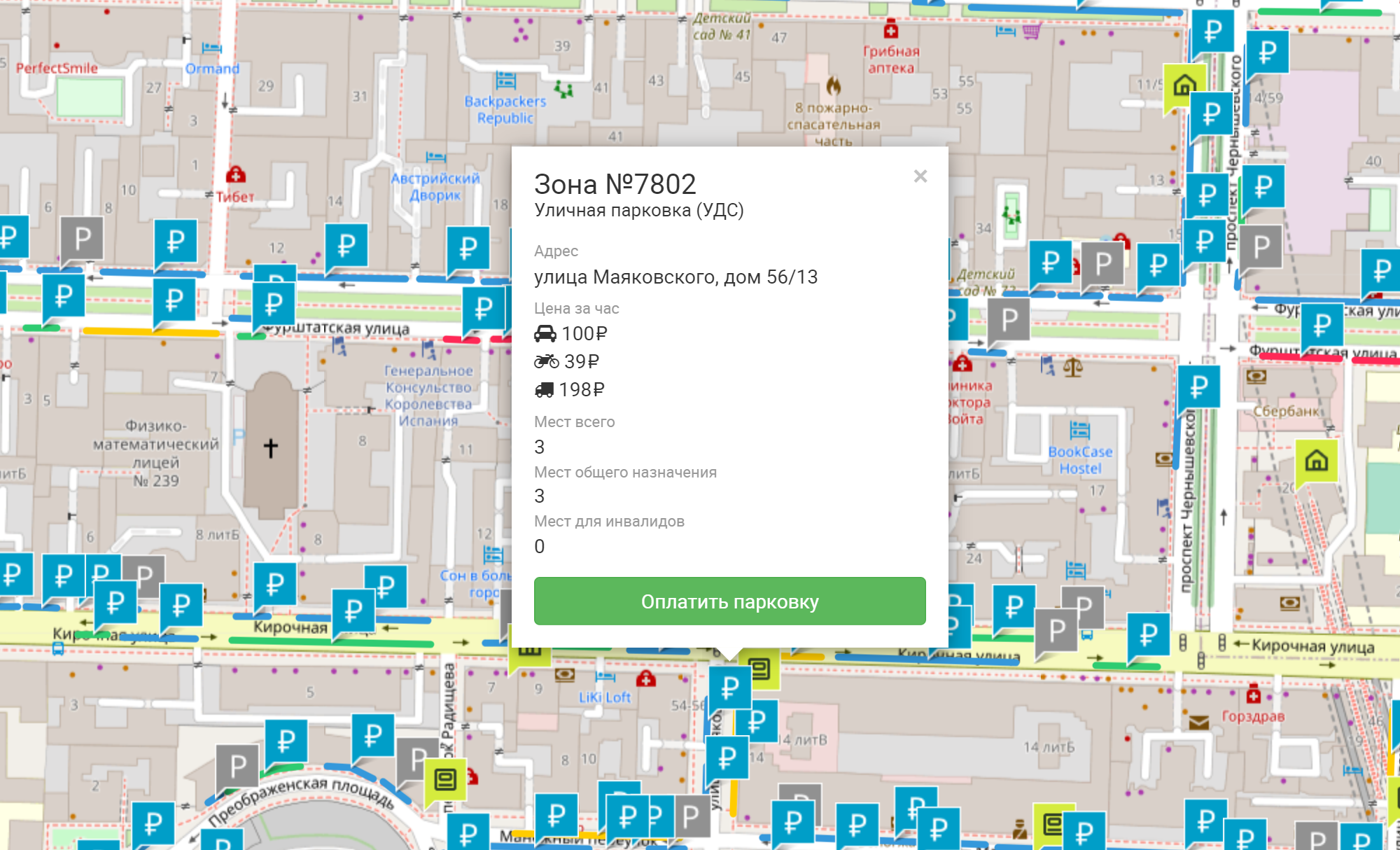The height and width of the screenshot is (850, 1400).
Task: Click the parking meter marker right of the popup pointer
Action: click(x=761, y=669)
